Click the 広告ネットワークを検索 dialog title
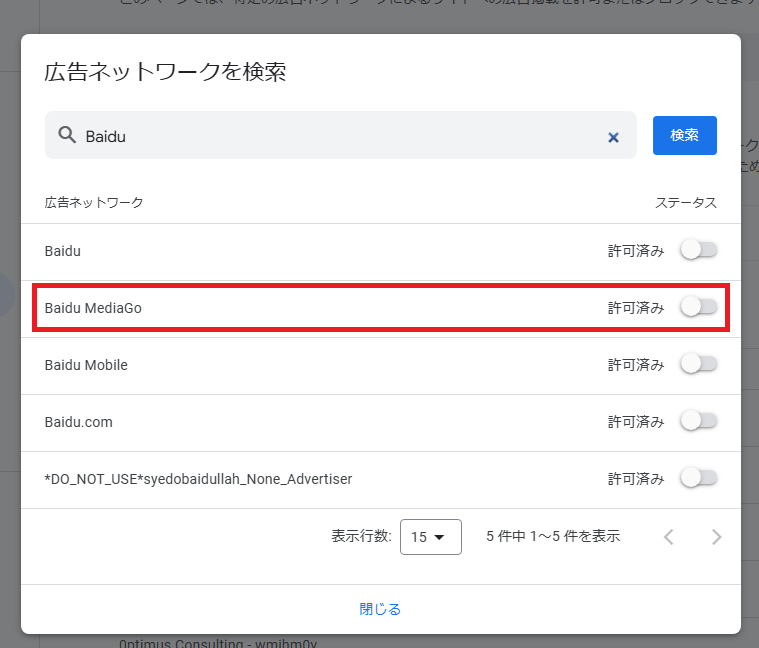The height and width of the screenshot is (648, 759). [165, 72]
